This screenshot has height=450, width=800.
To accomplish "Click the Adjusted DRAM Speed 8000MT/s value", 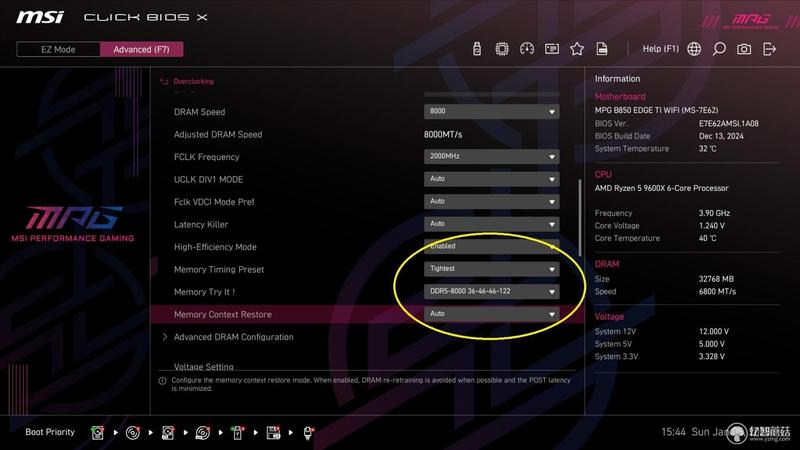I will (x=443, y=135).
